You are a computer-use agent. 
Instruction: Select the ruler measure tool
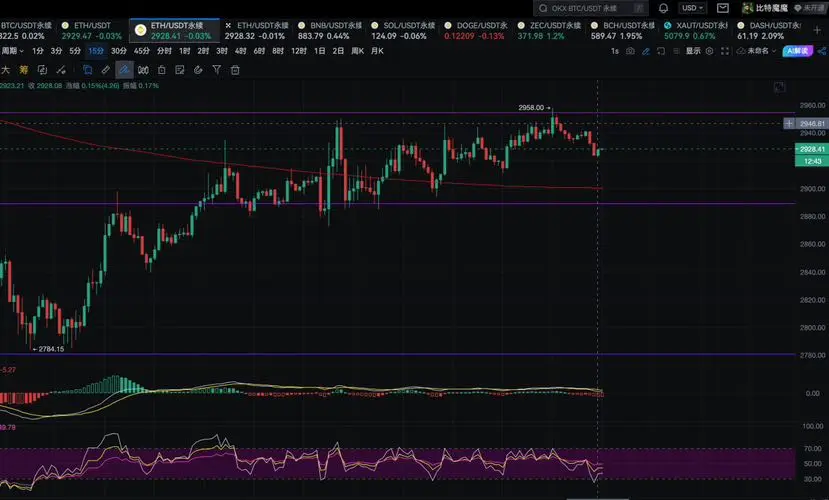coord(106,70)
